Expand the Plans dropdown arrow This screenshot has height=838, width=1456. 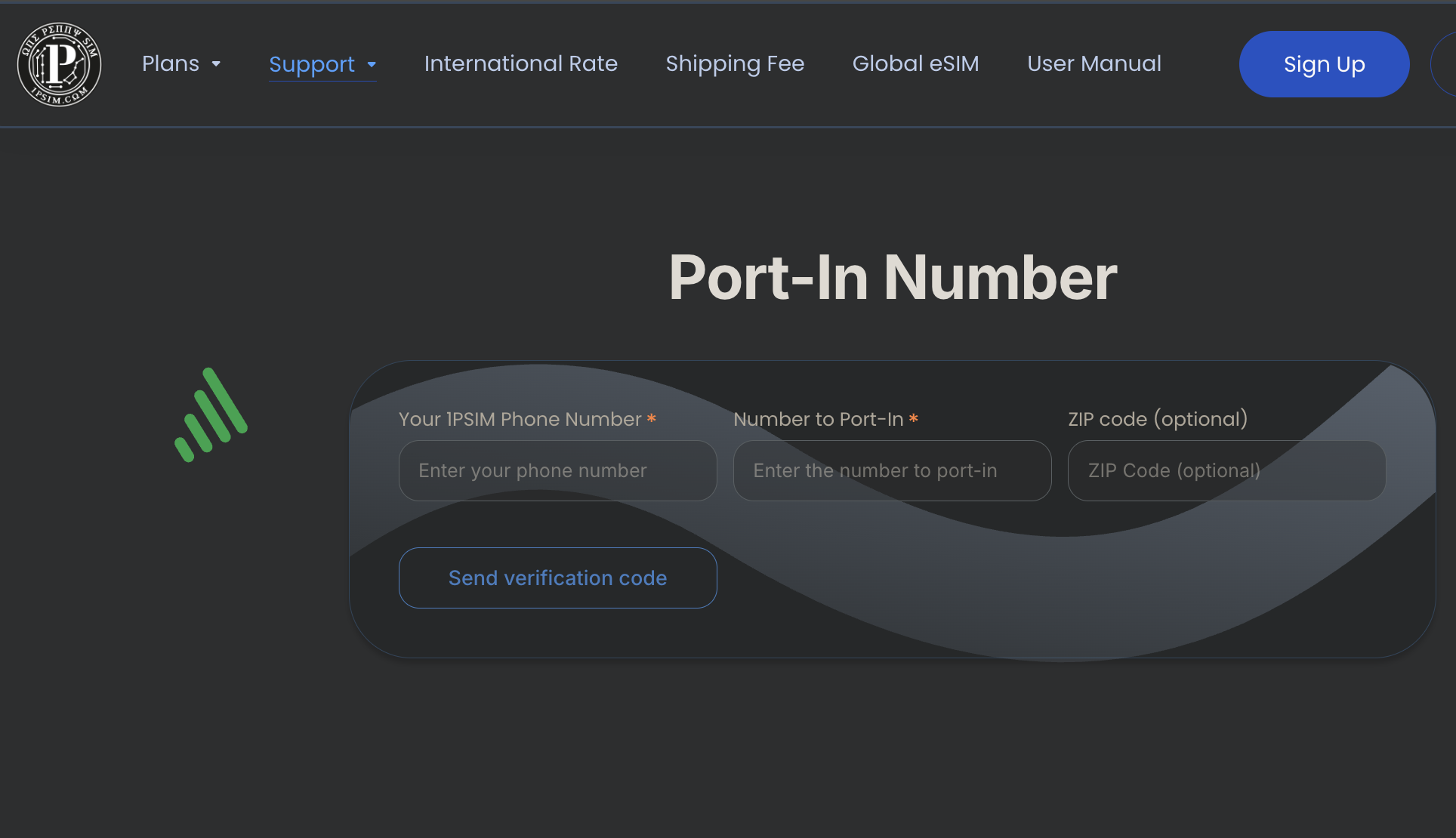click(x=216, y=64)
